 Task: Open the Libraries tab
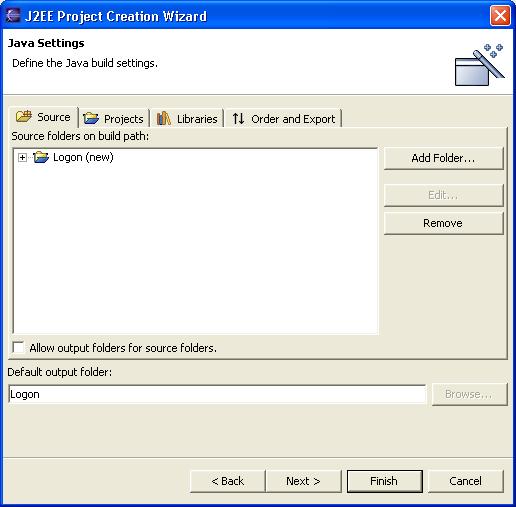(187, 119)
